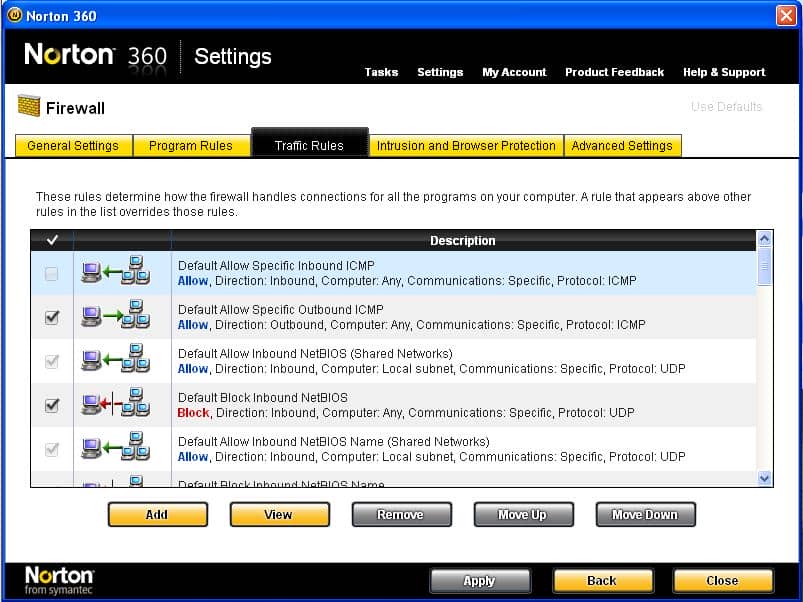
Task: Open My Account in the header
Action: pos(514,72)
